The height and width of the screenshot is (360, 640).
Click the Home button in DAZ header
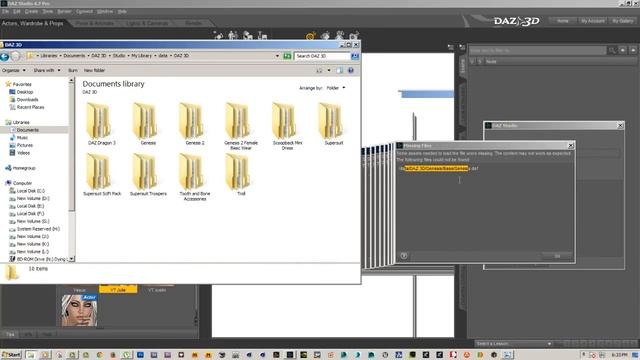[x=562, y=21]
